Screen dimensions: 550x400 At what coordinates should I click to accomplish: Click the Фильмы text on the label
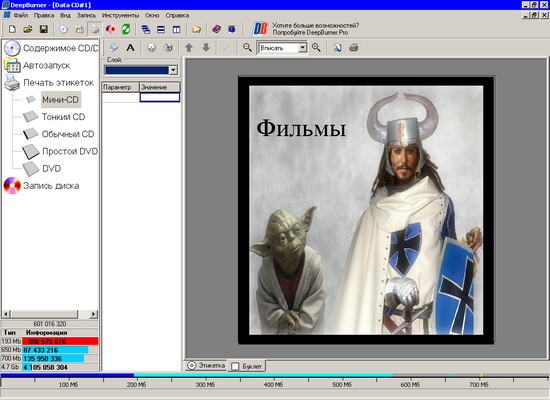[301, 128]
